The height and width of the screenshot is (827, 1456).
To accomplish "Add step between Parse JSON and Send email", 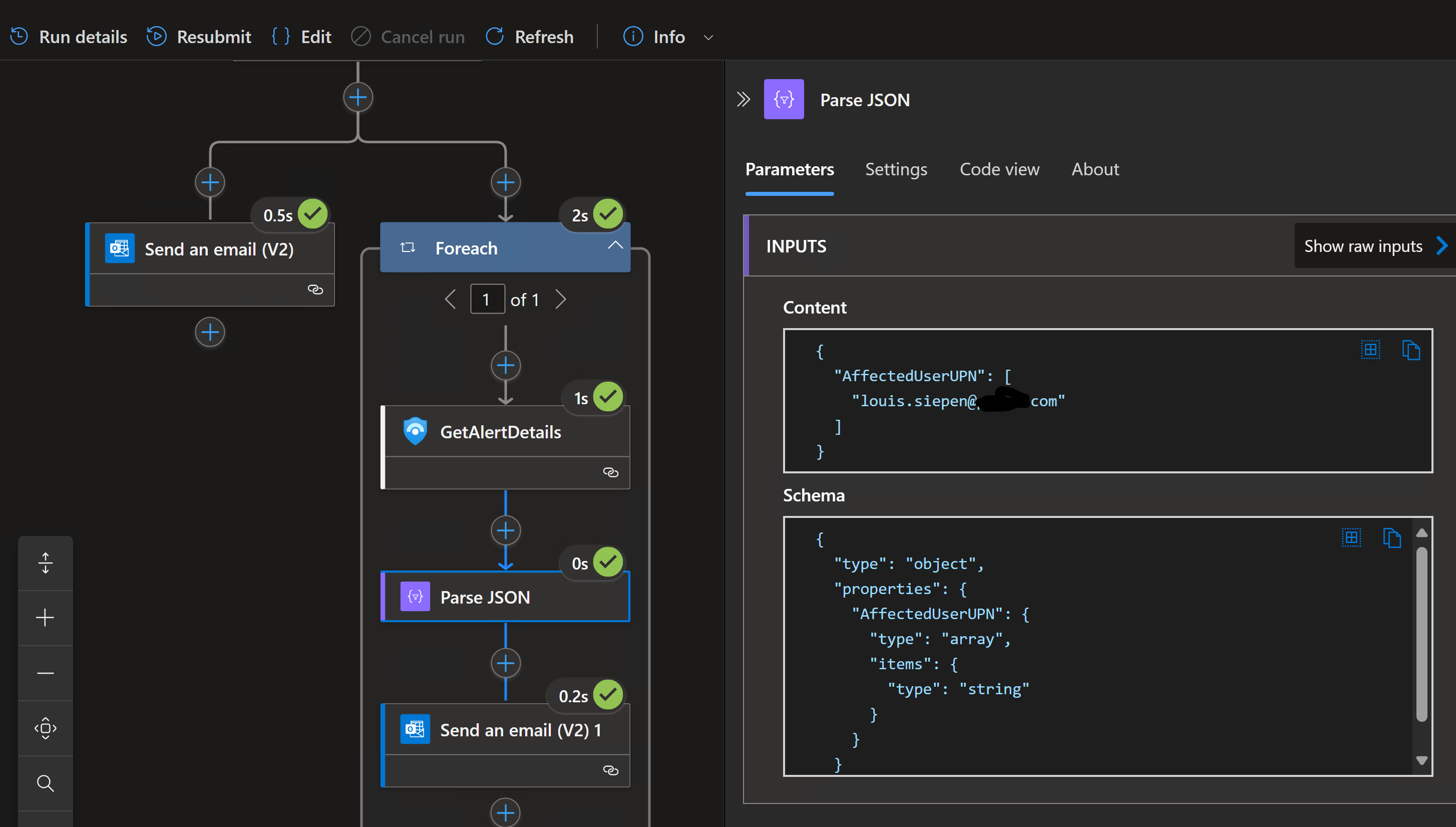I will [505, 663].
